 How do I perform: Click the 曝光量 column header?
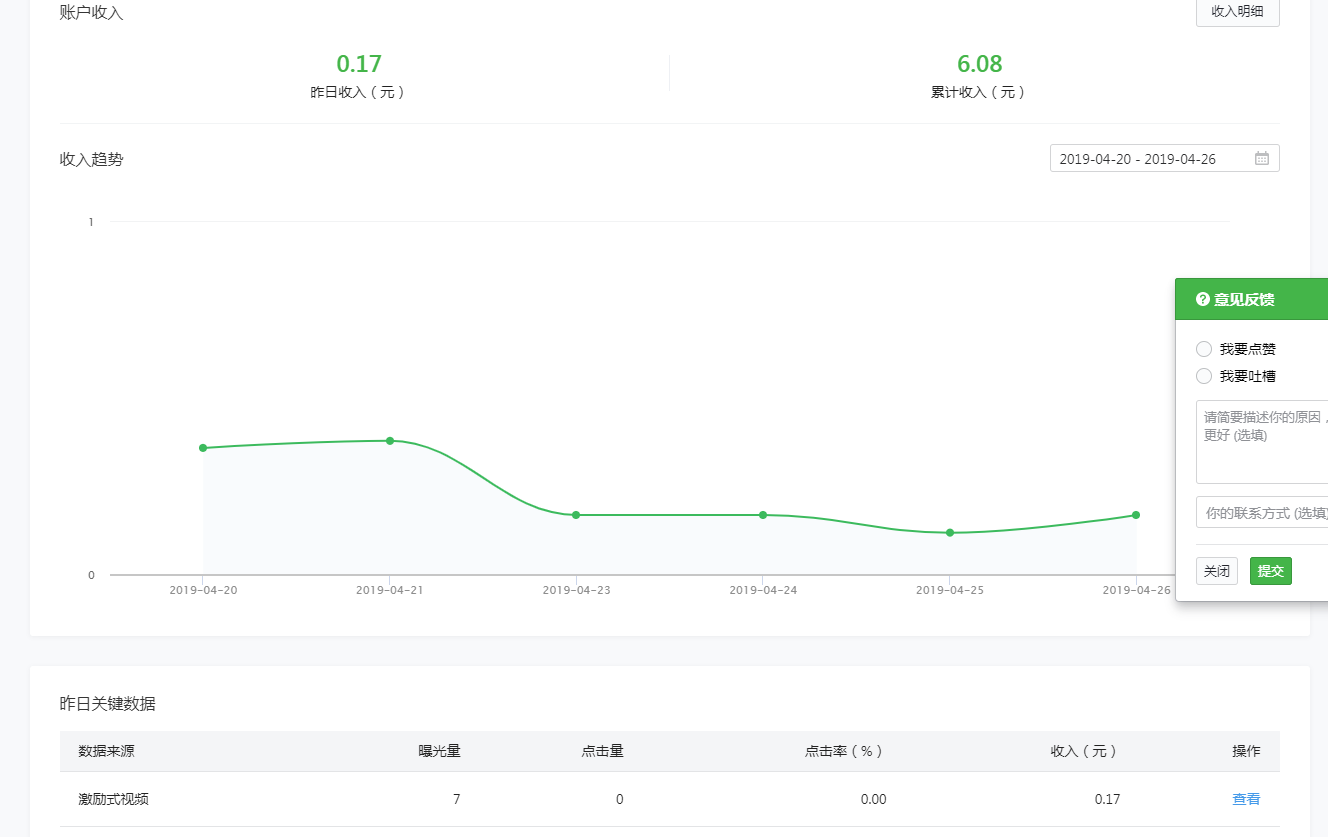[x=439, y=751]
